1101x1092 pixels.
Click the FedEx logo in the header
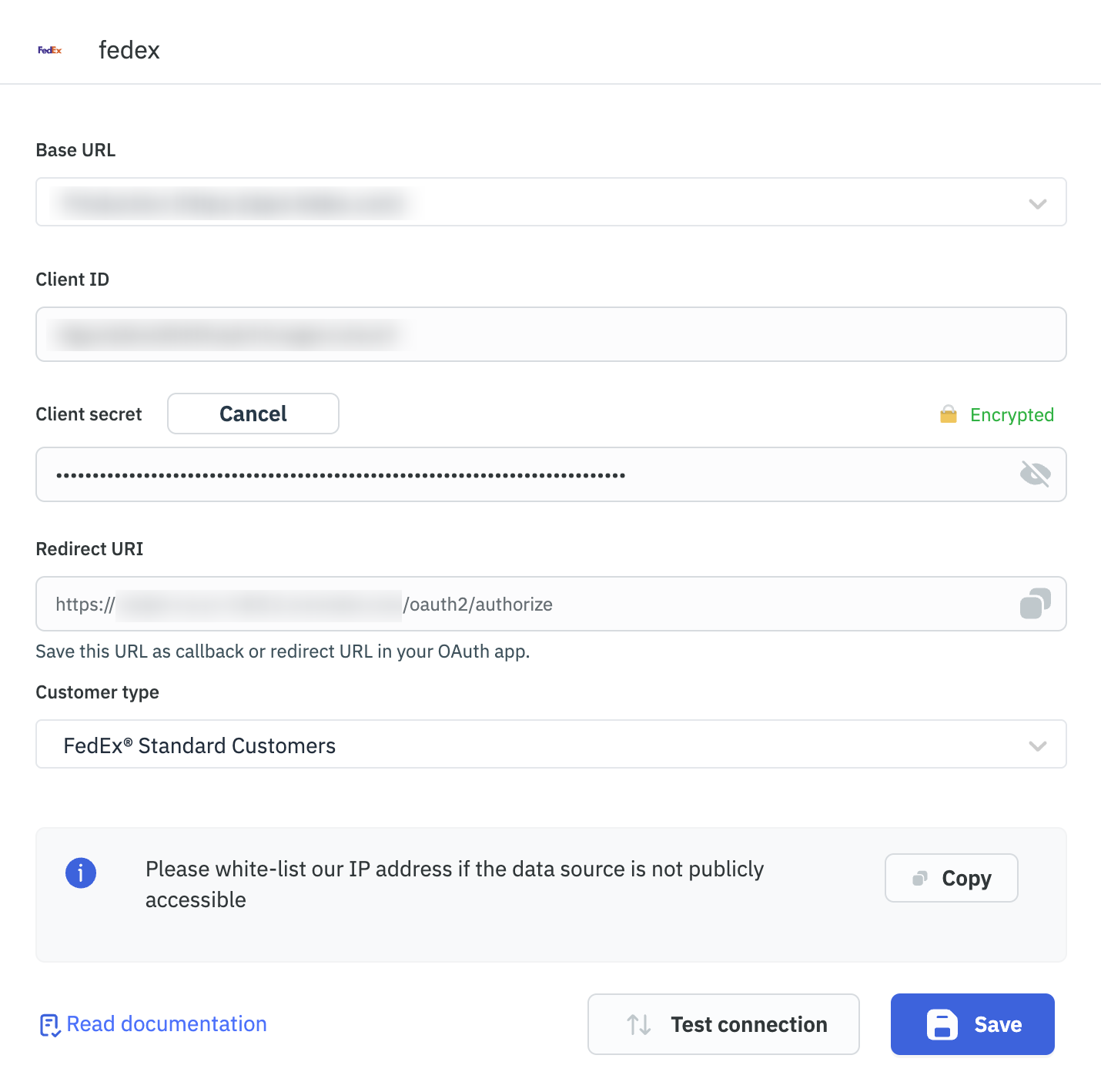coord(49,49)
